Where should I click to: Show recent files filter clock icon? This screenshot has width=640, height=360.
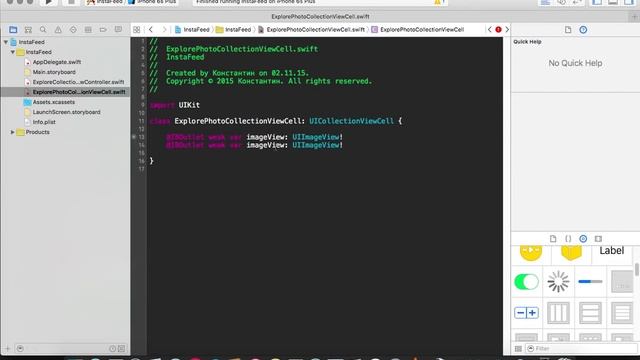[112, 349]
